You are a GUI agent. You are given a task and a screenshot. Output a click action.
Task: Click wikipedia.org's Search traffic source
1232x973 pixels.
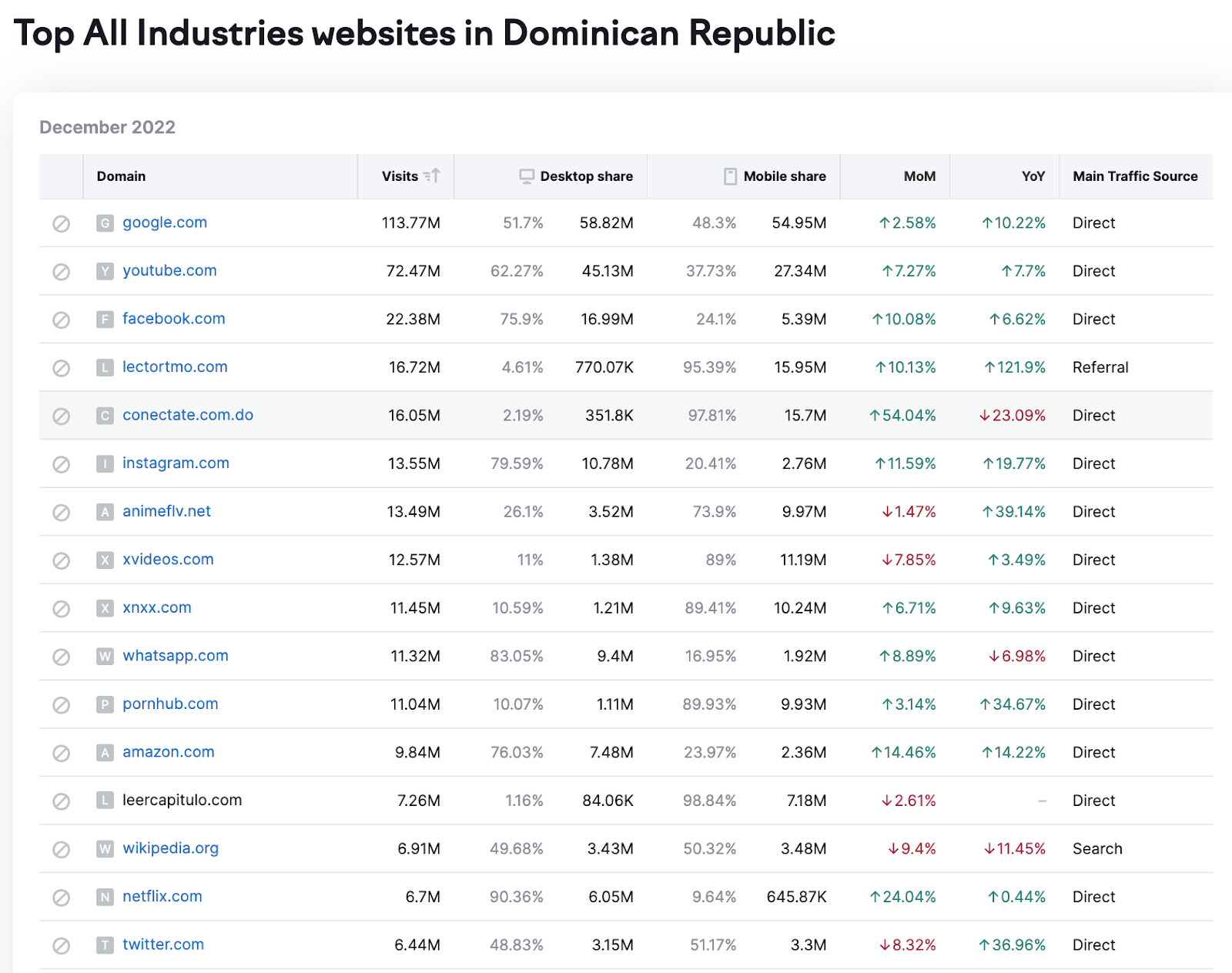tap(1097, 848)
